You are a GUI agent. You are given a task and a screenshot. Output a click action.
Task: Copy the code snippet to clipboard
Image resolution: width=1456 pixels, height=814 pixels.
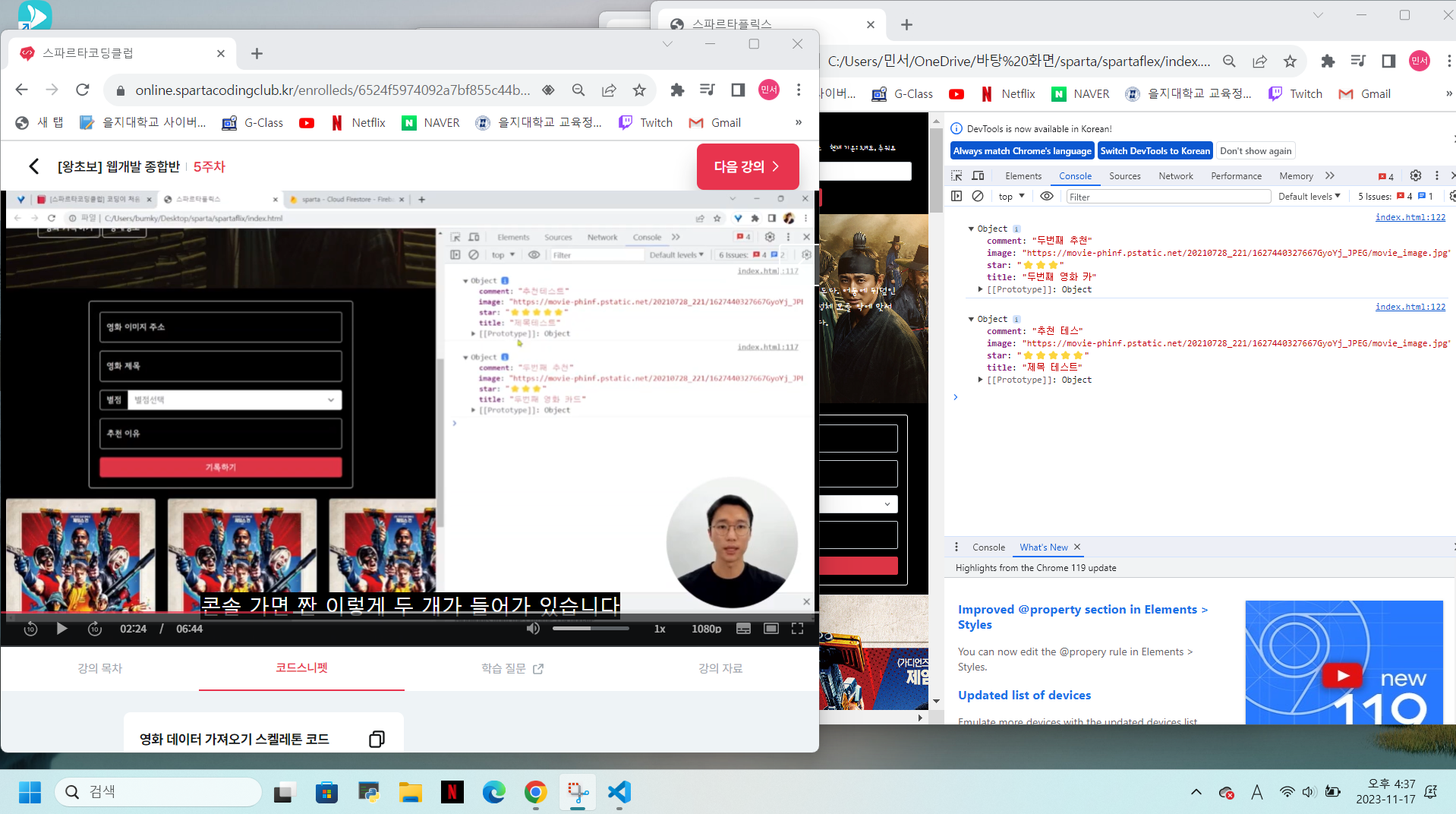coord(377,739)
